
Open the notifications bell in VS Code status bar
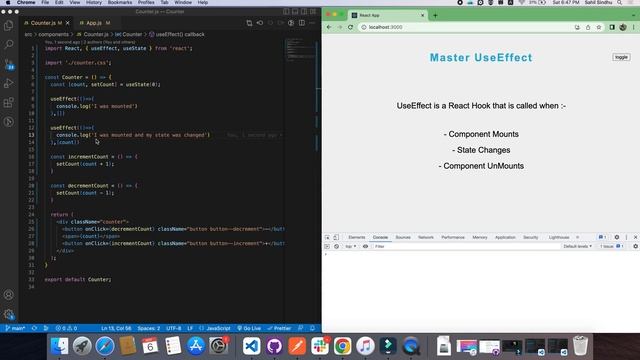[x=312, y=328]
